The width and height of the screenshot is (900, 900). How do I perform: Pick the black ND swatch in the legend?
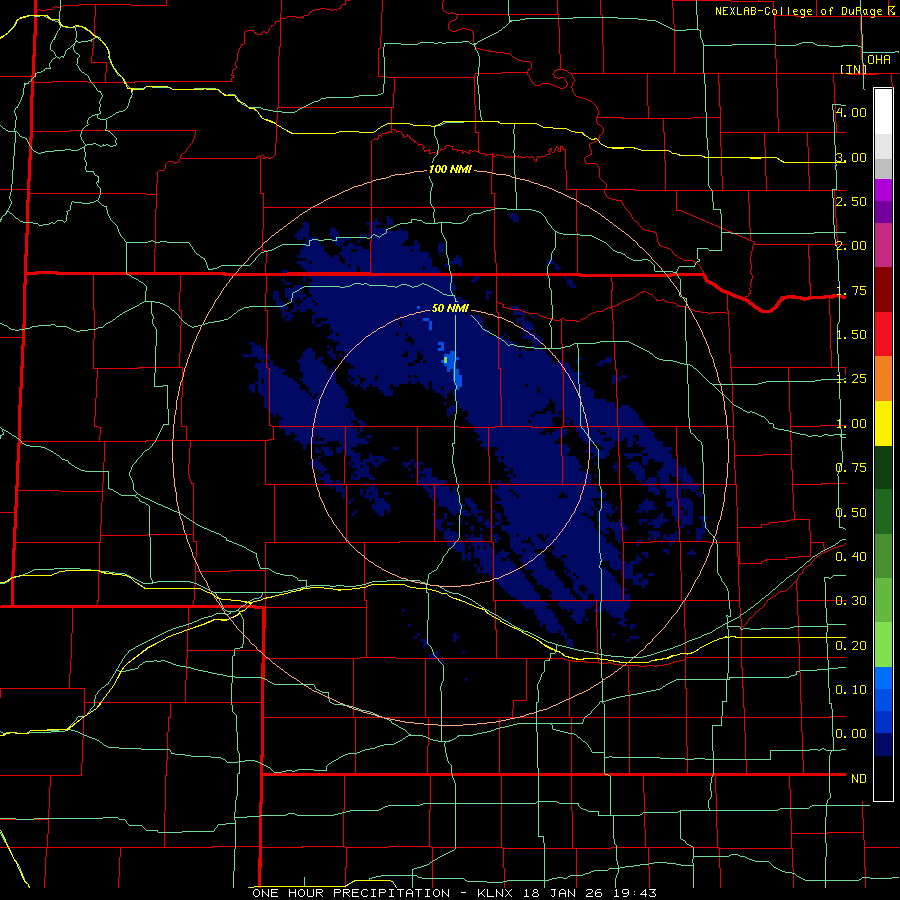click(883, 778)
